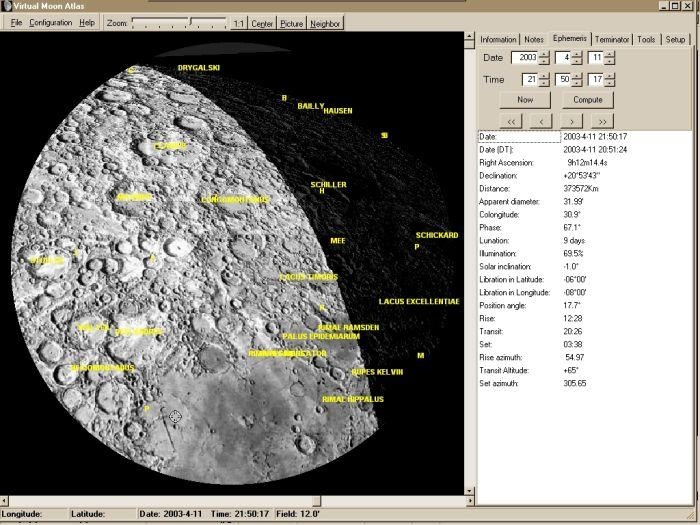Open the Configuration menu
700x525 pixels.
click(x=50, y=22)
